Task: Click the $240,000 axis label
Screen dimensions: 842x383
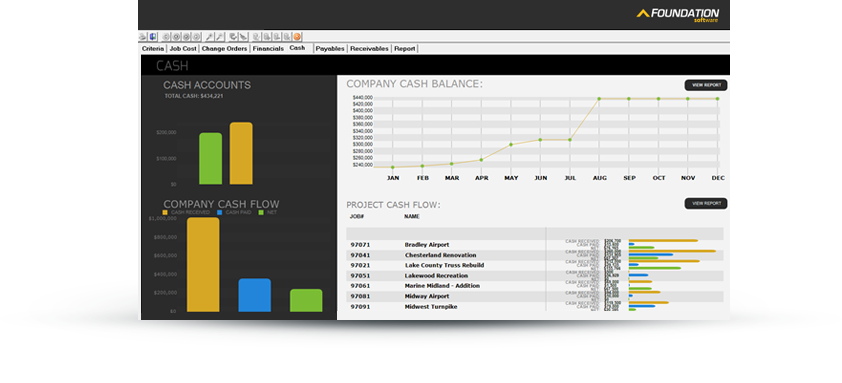Action: 362,165
